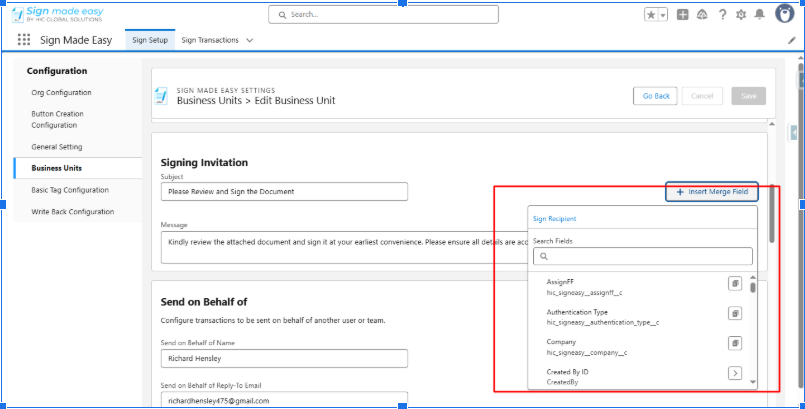Open the App Launcher grid icon
This screenshot has width=805, height=409.
pos(24,40)
